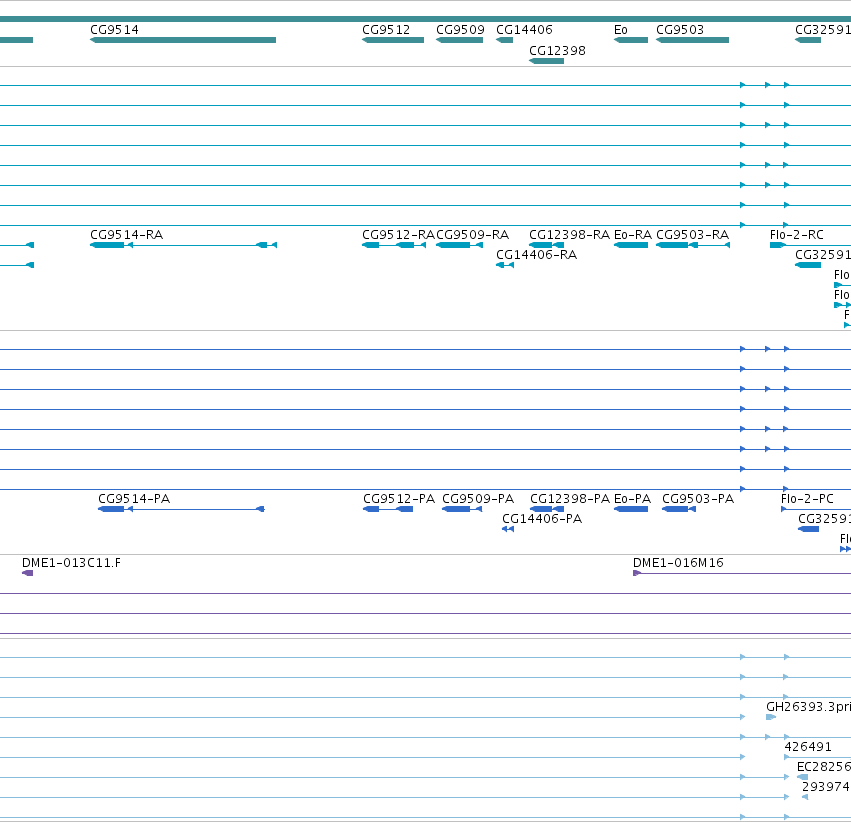Screen dimensions: 851x822
Task: Click the Eo-RA transcript bar
Action: tap(631, 245)
